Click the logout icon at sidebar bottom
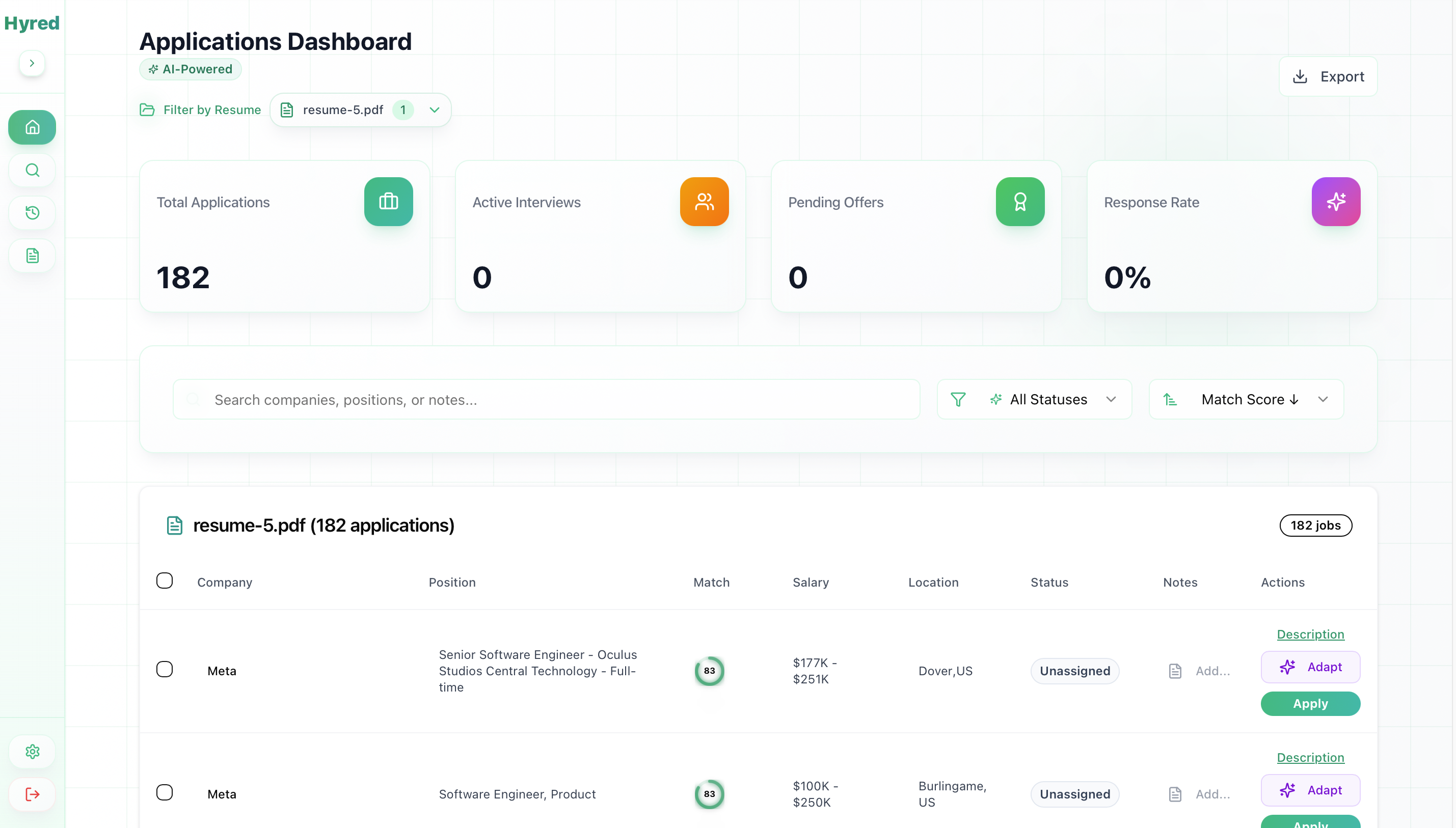The width and height of the screenshot is (1456, 828). point(32,794)
